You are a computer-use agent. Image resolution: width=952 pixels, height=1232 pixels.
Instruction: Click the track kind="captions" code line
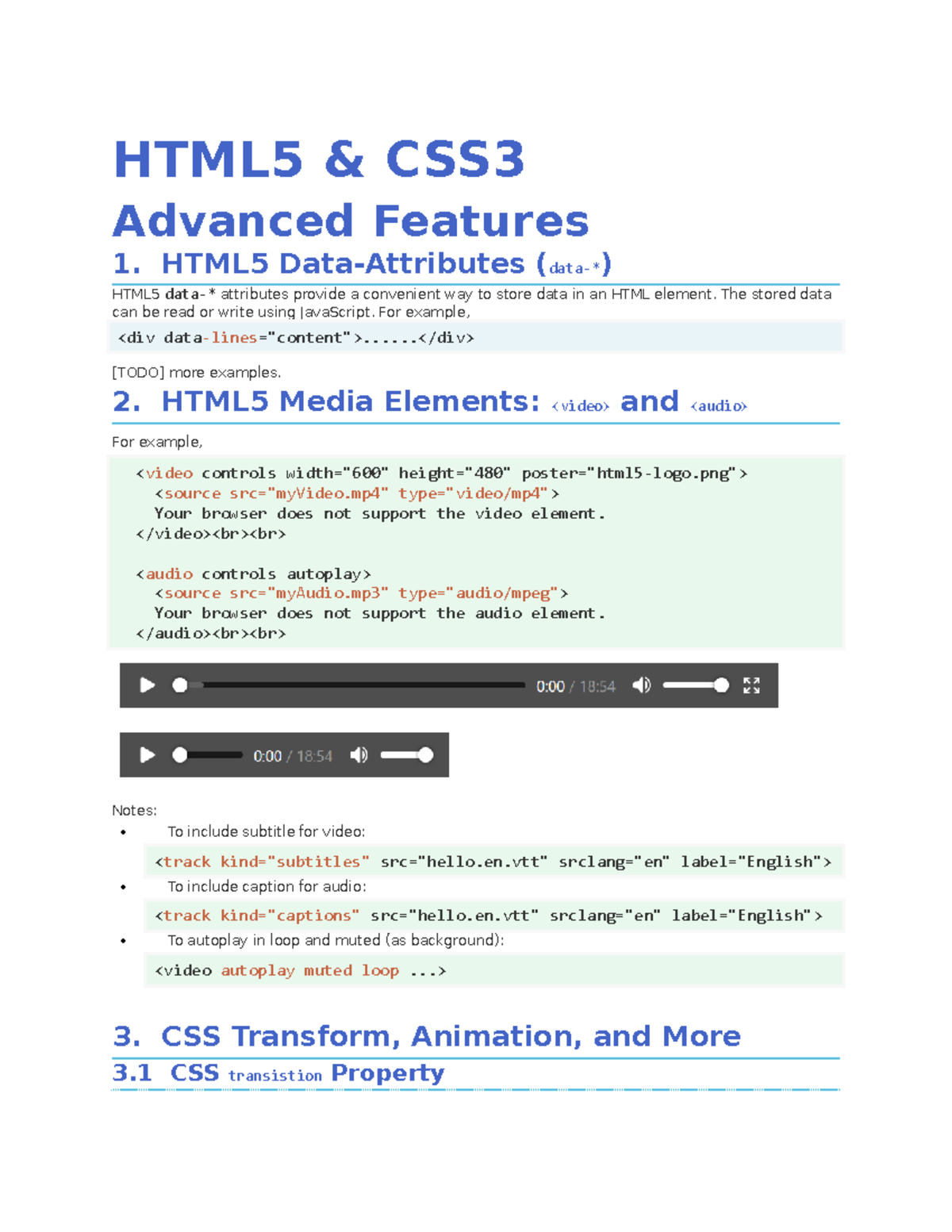point(488,915)
